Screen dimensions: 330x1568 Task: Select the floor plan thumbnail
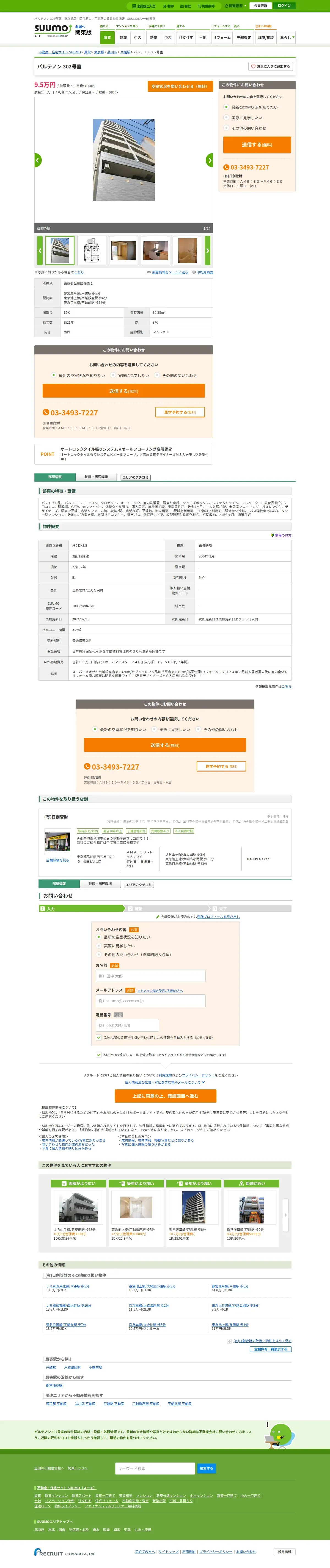pos(91,250)
